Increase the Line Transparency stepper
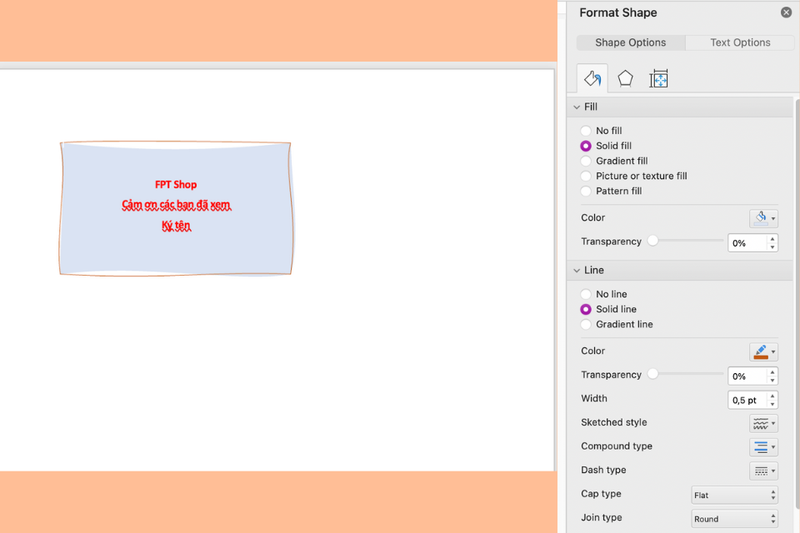The image size is (800, 533). [x=772, y=372]
